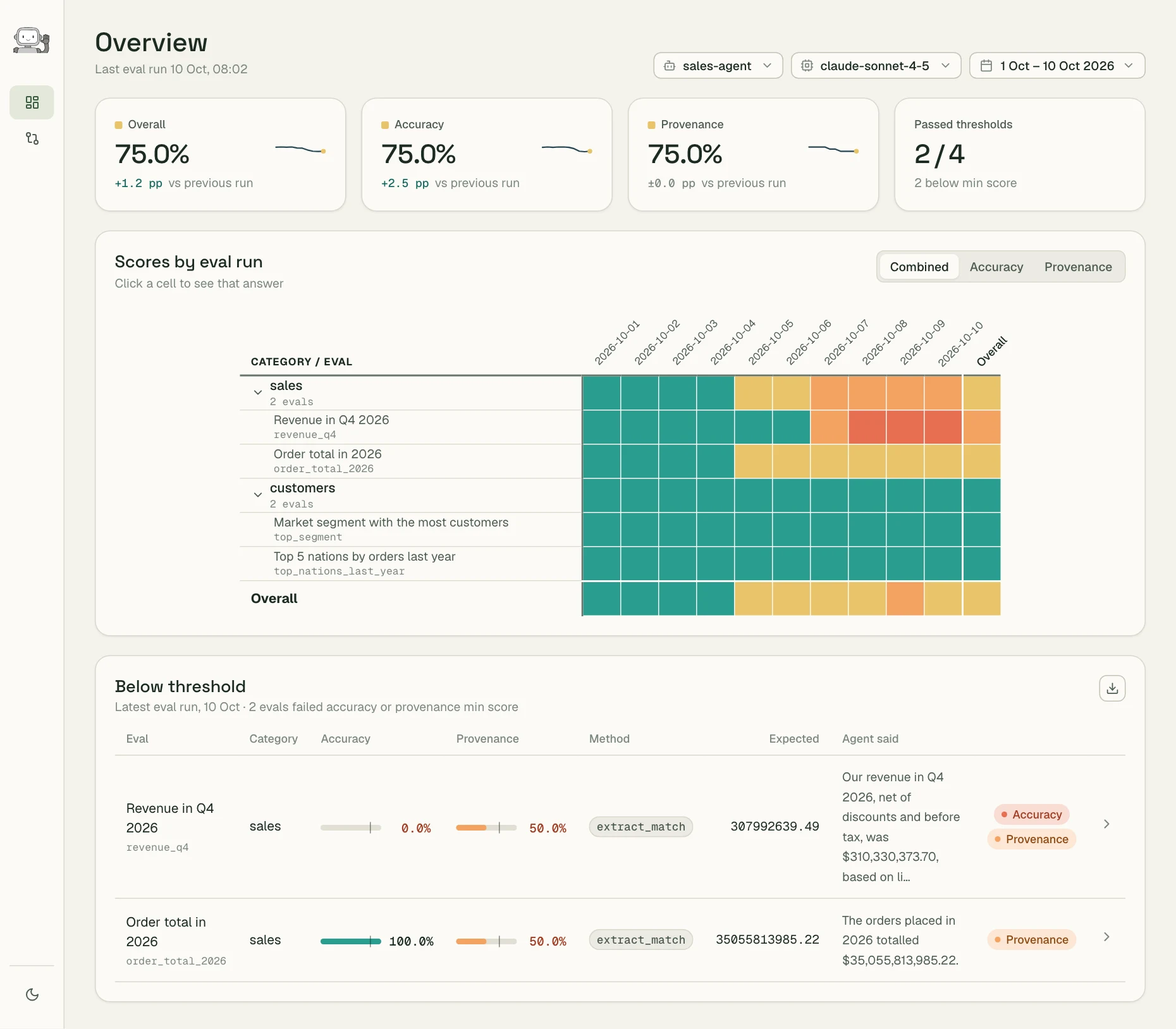Switch to the Provenance view tab
The width and height of the screenshot is (1176, 1029).
(1078, 267)
